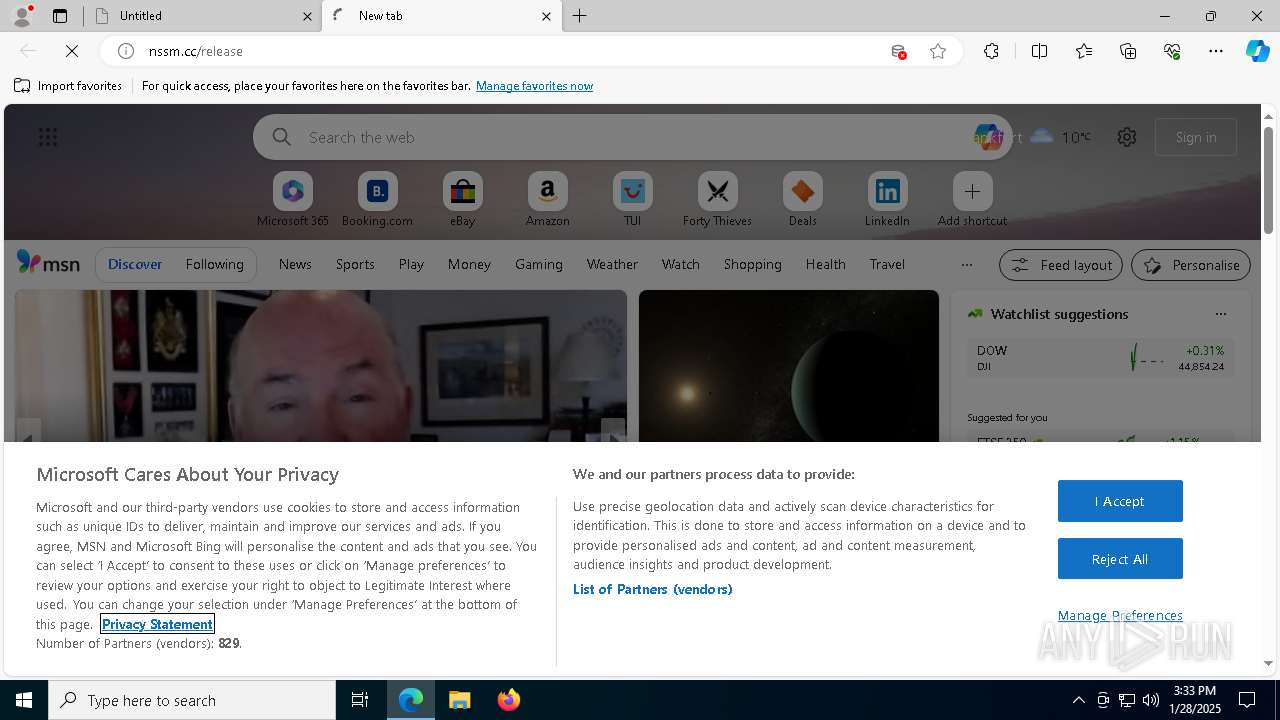Image resolution: width=1280 pixels, height=720 pixels.
Task: Click Manage favorites now link
Action: pos(534,86)
